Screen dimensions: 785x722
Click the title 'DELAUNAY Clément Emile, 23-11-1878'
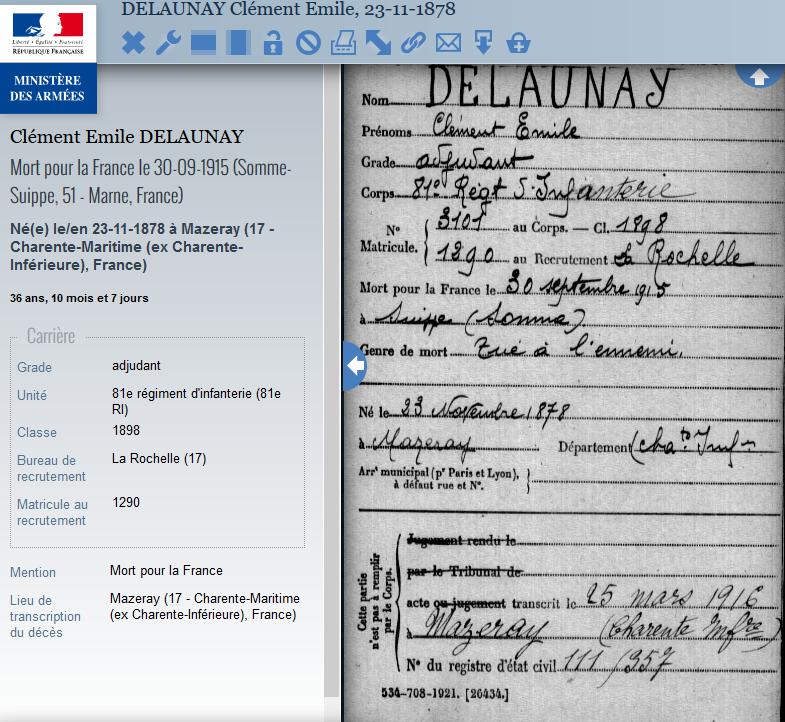[x=288, y=9]
